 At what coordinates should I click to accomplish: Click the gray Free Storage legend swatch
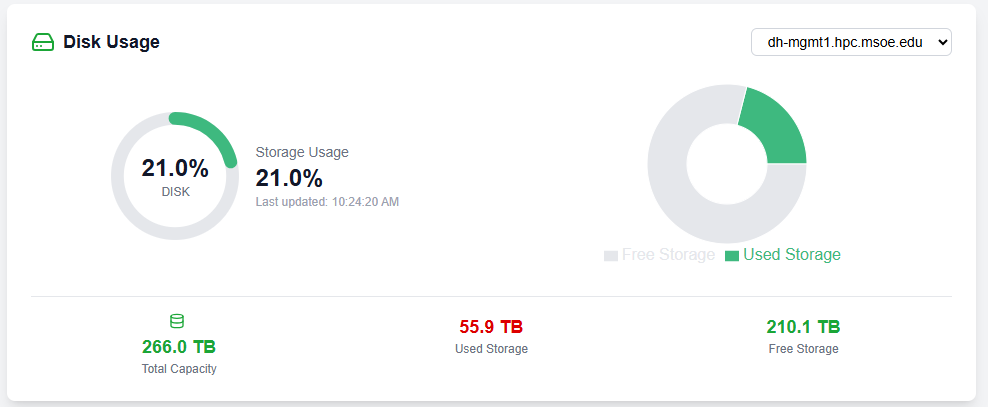click(x=611, y=256)
